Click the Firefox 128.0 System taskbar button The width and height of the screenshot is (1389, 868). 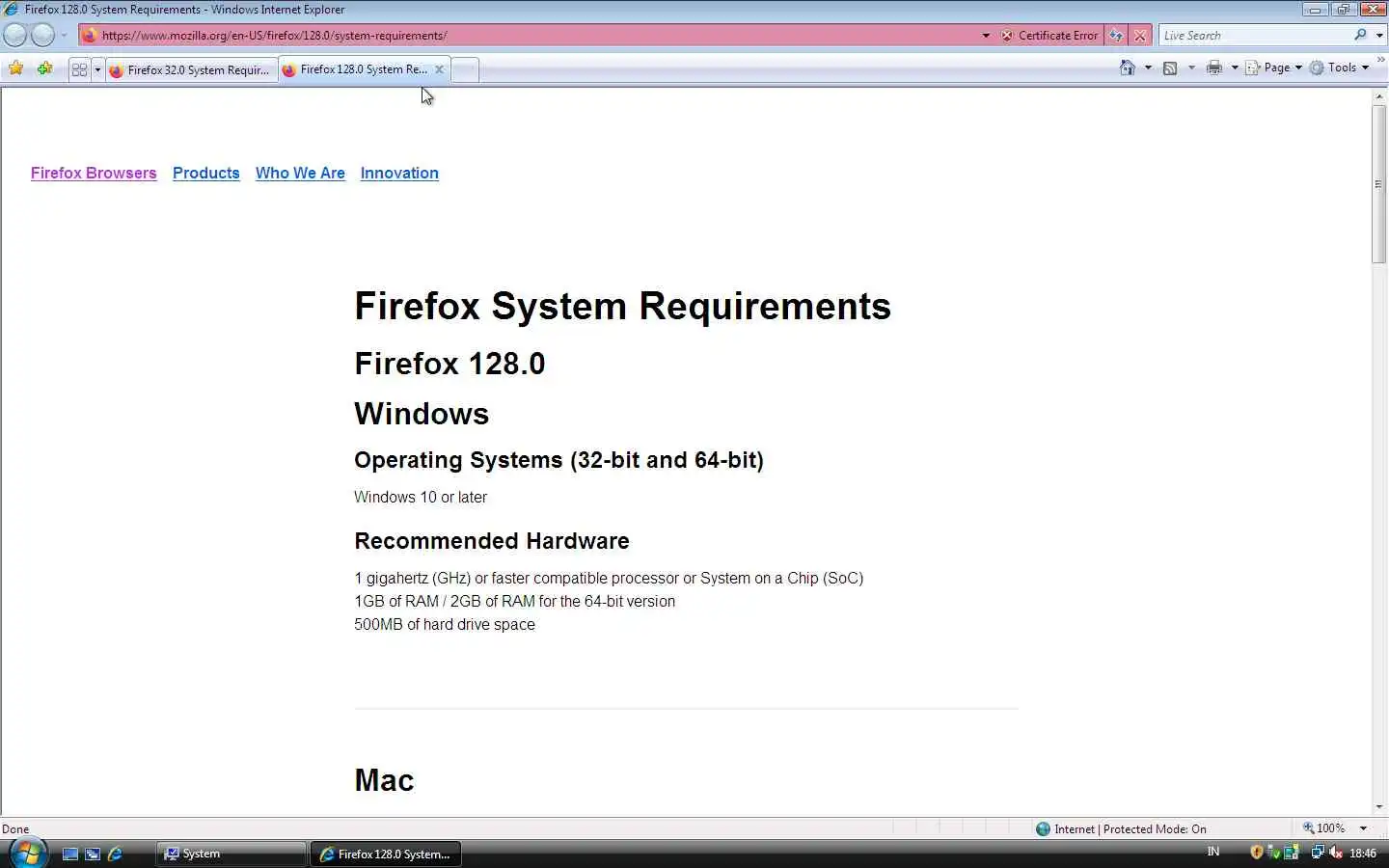(x=386, y=854)
